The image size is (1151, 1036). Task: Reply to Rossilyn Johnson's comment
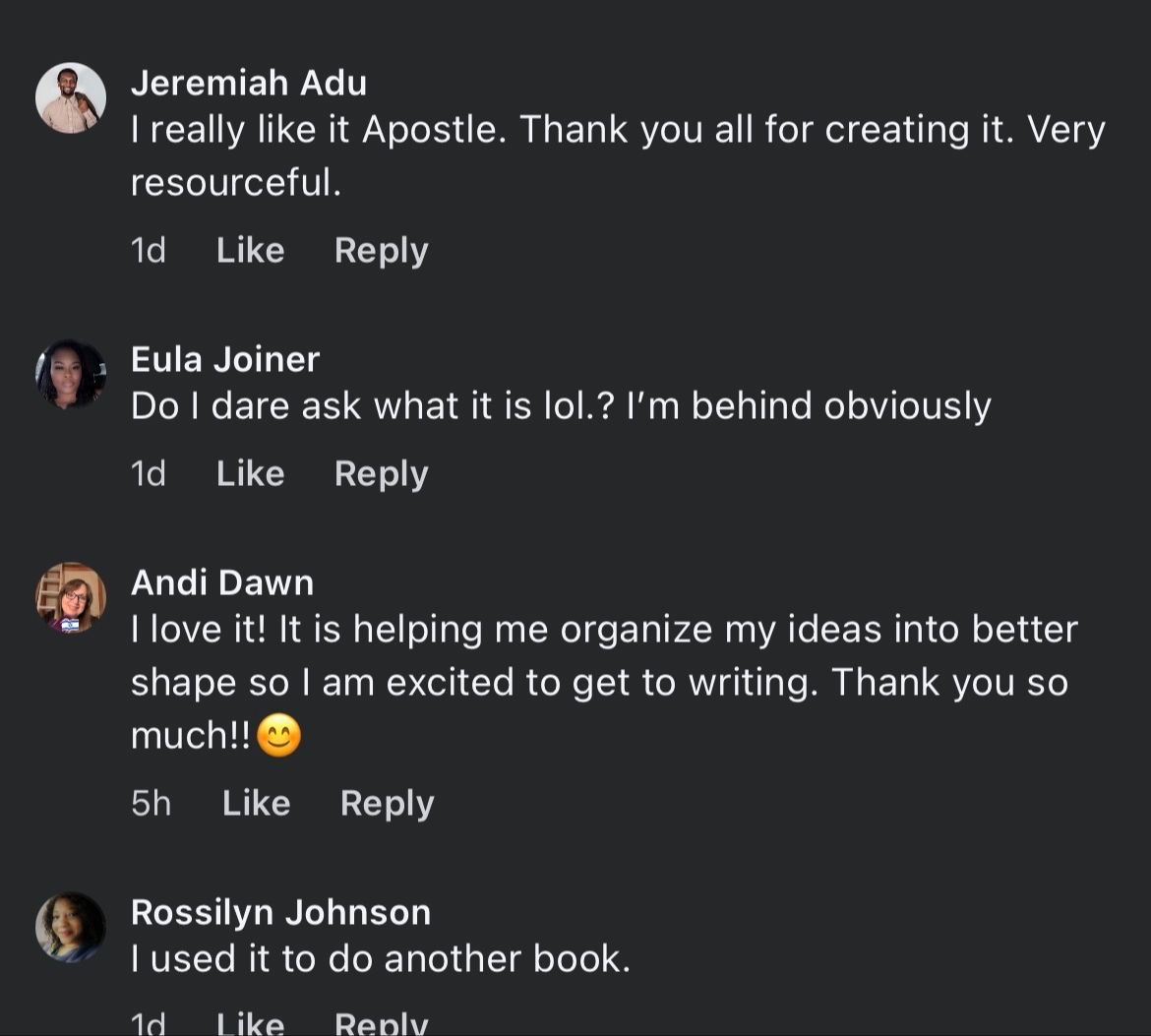pyautogui.click(x=381, y=1023)
